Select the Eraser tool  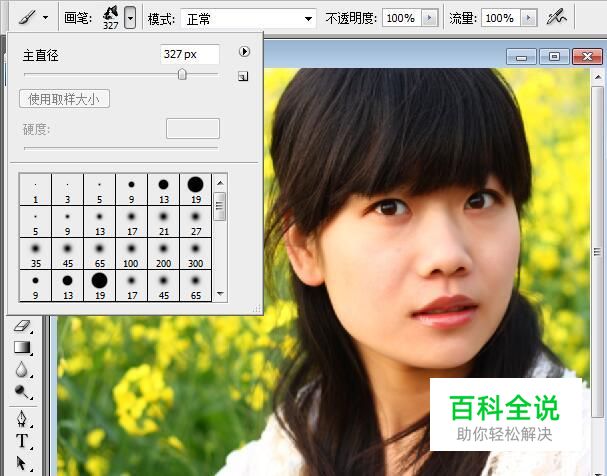22,325
